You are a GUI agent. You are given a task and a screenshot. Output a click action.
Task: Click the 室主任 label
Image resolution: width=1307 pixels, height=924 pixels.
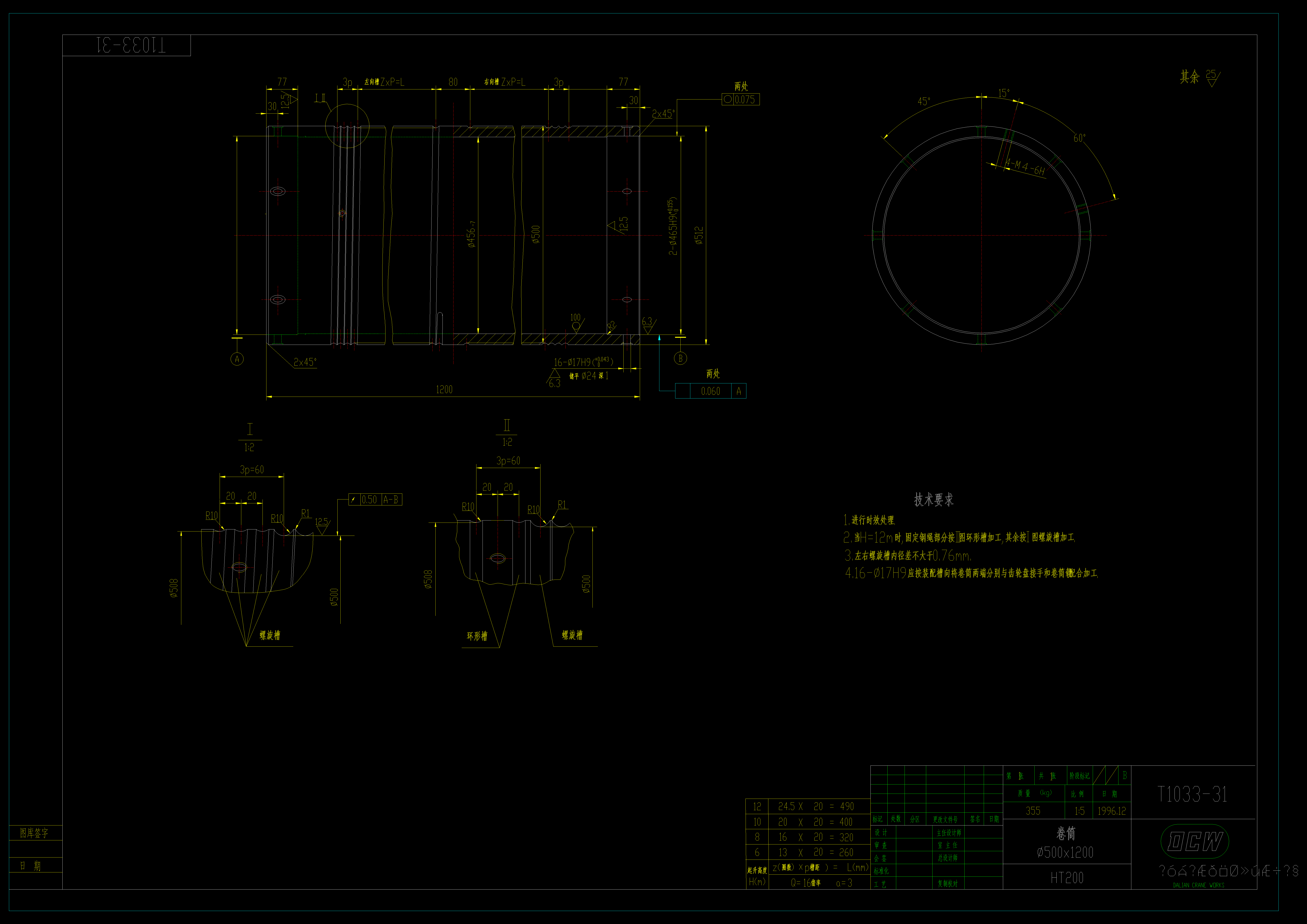click(948, 845)
